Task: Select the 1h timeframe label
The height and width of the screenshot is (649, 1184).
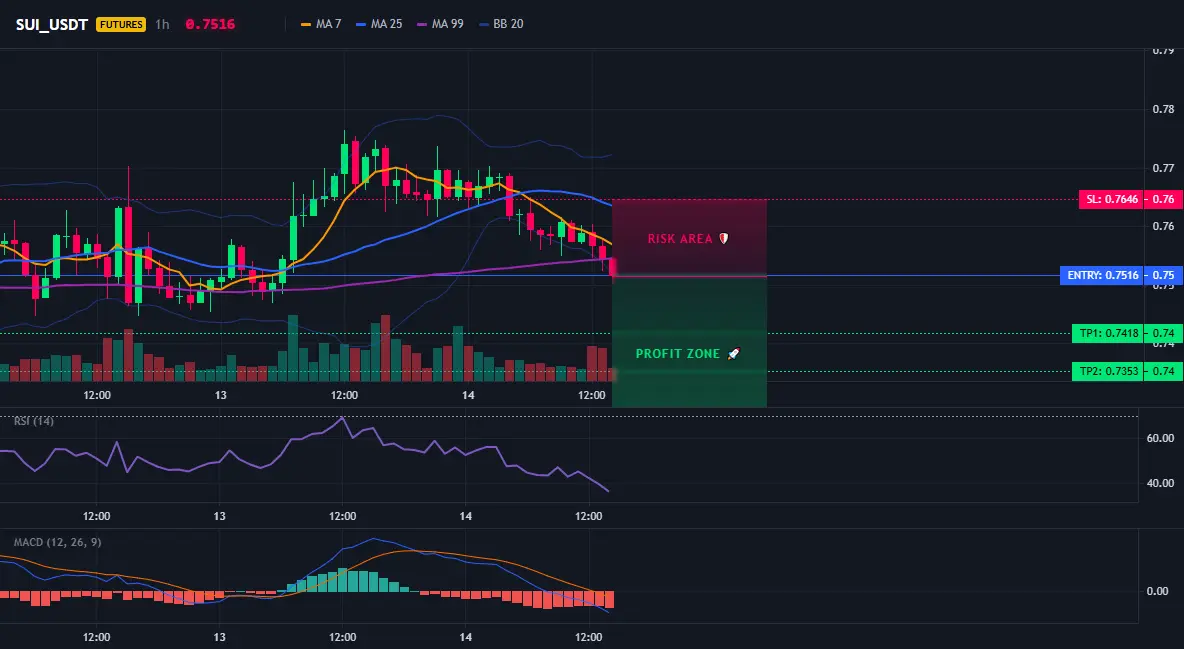Action: (x=162, y=24)
